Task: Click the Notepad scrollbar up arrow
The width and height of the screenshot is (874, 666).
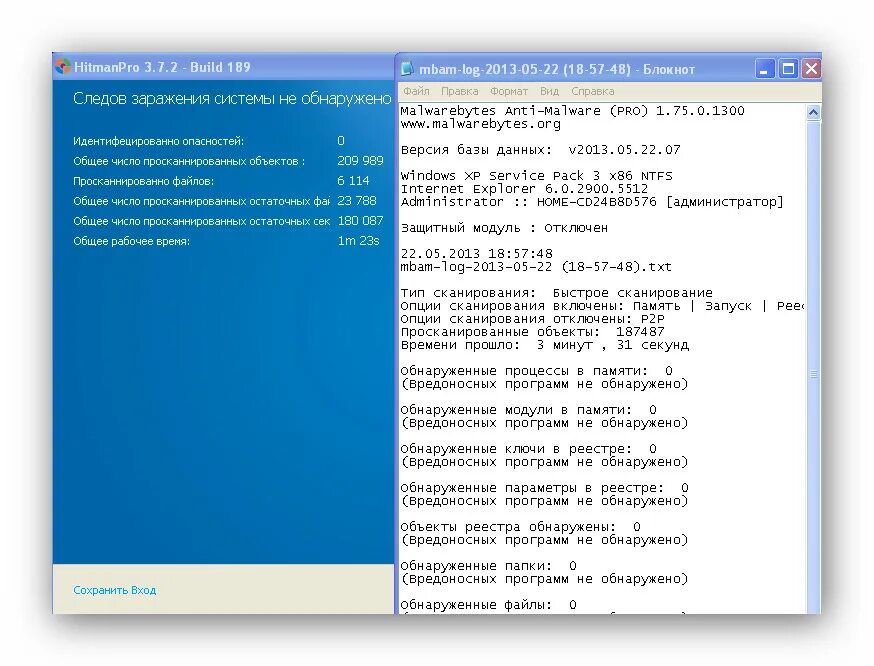Action: (x=813, y=113)
